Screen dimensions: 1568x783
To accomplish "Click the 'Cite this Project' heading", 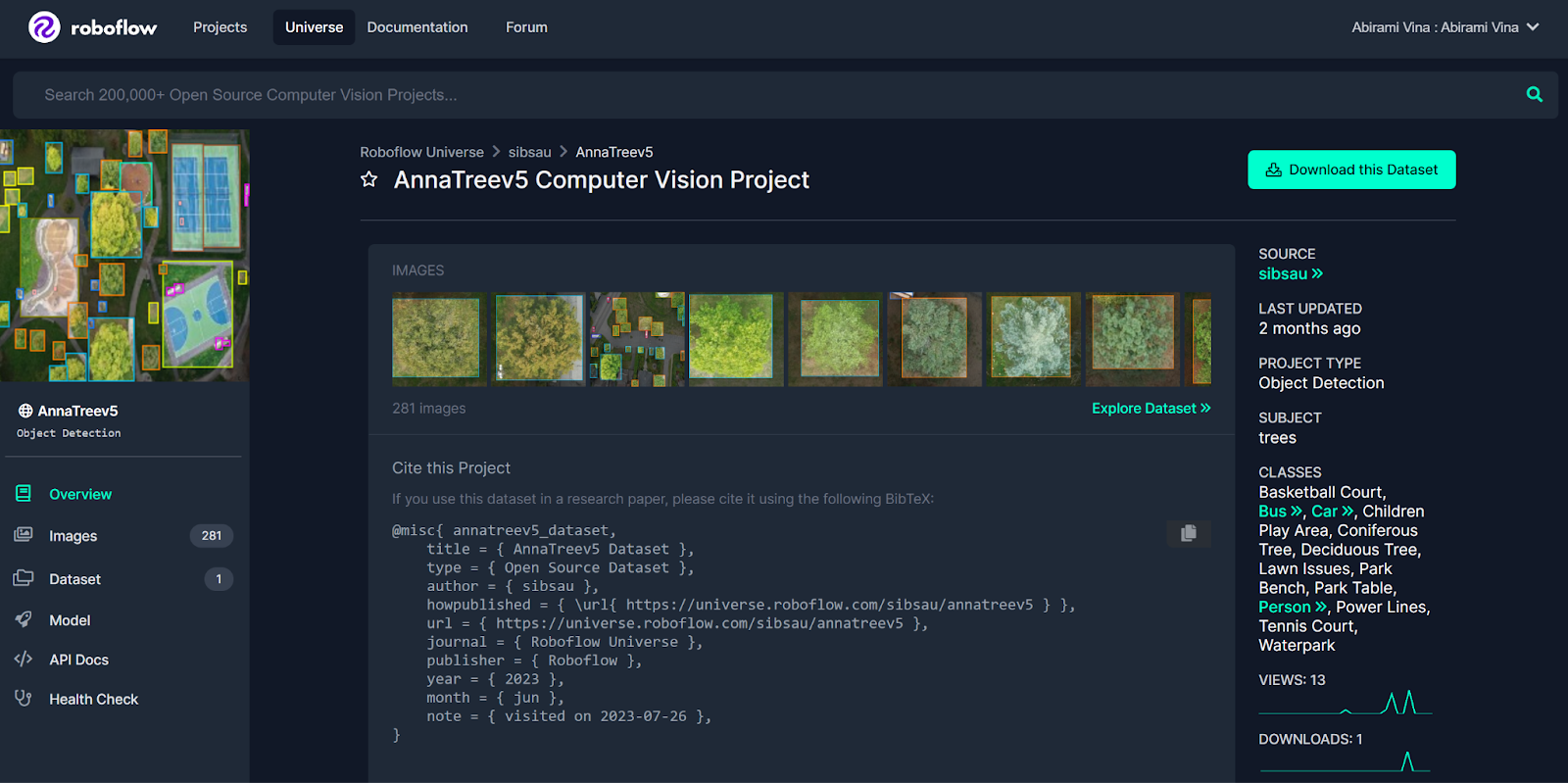I will [x=451, y=467].
